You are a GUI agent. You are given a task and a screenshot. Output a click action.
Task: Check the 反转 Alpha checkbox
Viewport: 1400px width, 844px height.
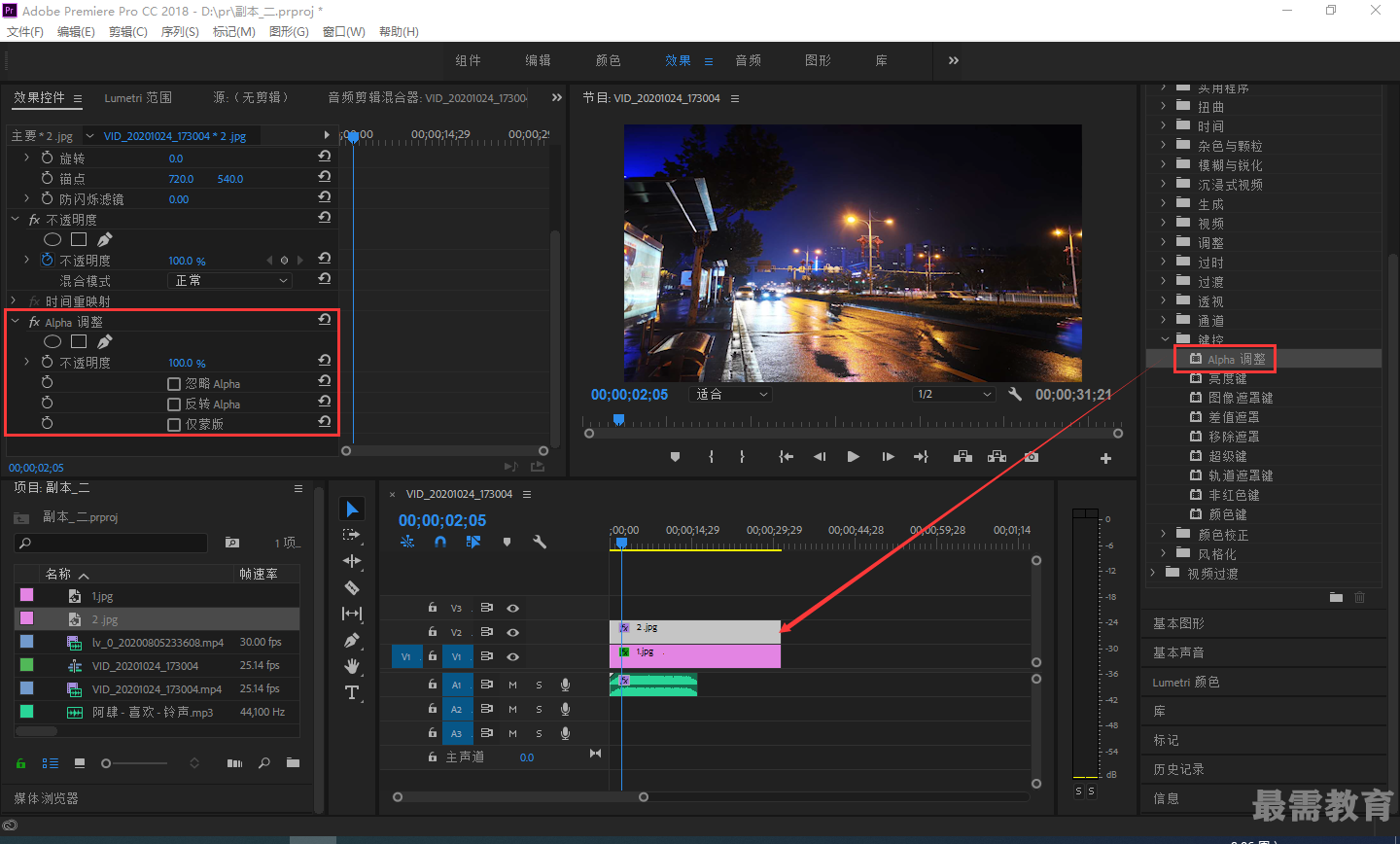(x=174, y=404)
